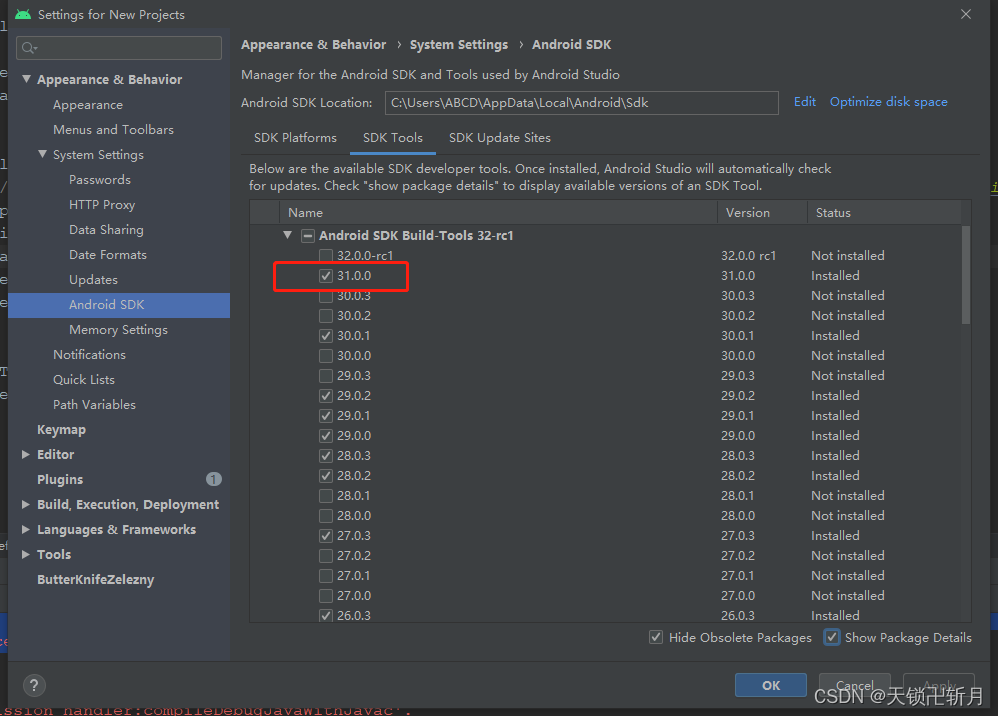Open the Appearance settings page
This screenshot has width=998, height=716.
click(88, 104)
